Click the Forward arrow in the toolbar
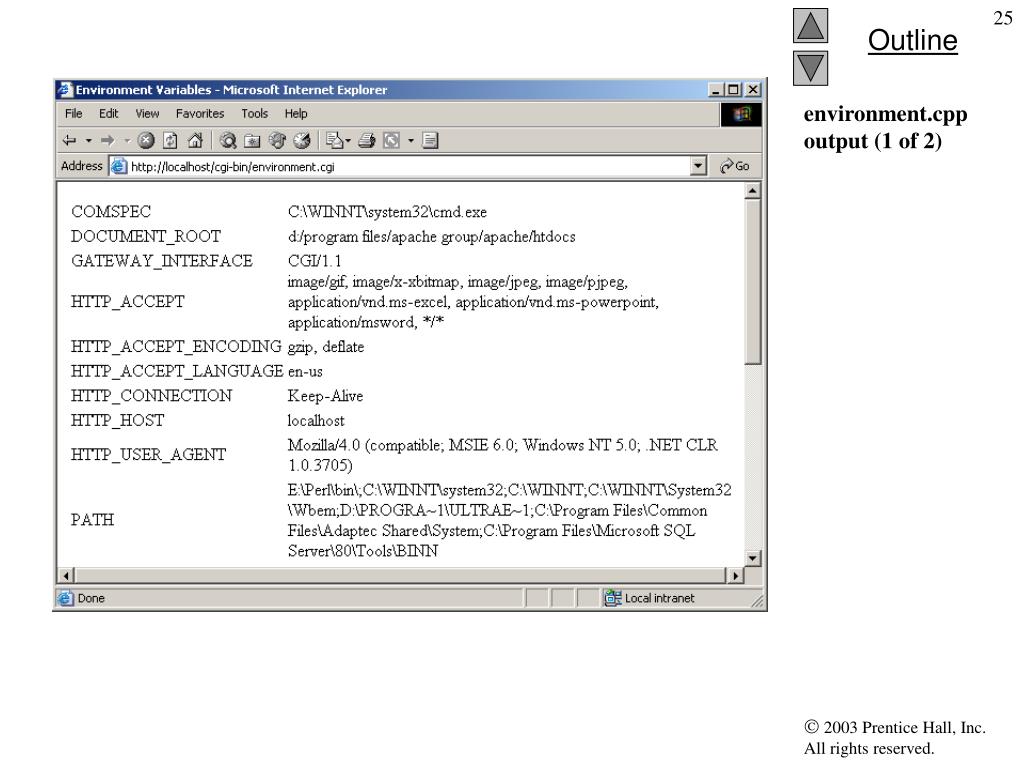The width and height of the screenshot is (1024, 768). tap(108, 140)
